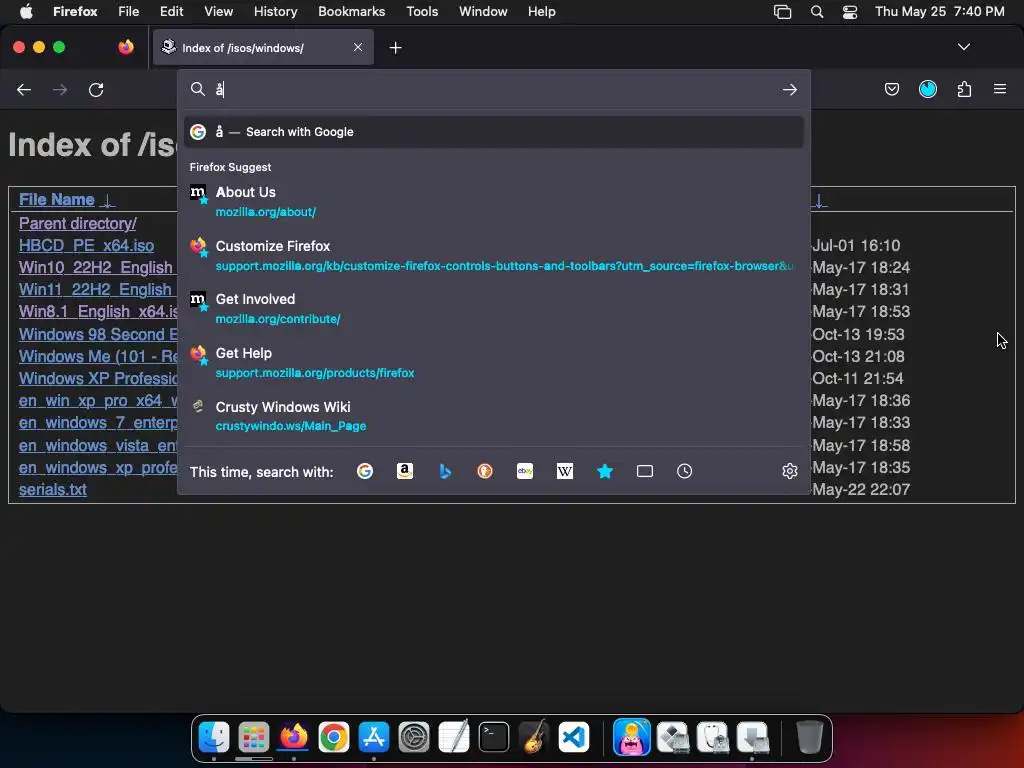Sort by File Name column header
This screenshot has height=768, width=1024.
(x=57, y=200)
